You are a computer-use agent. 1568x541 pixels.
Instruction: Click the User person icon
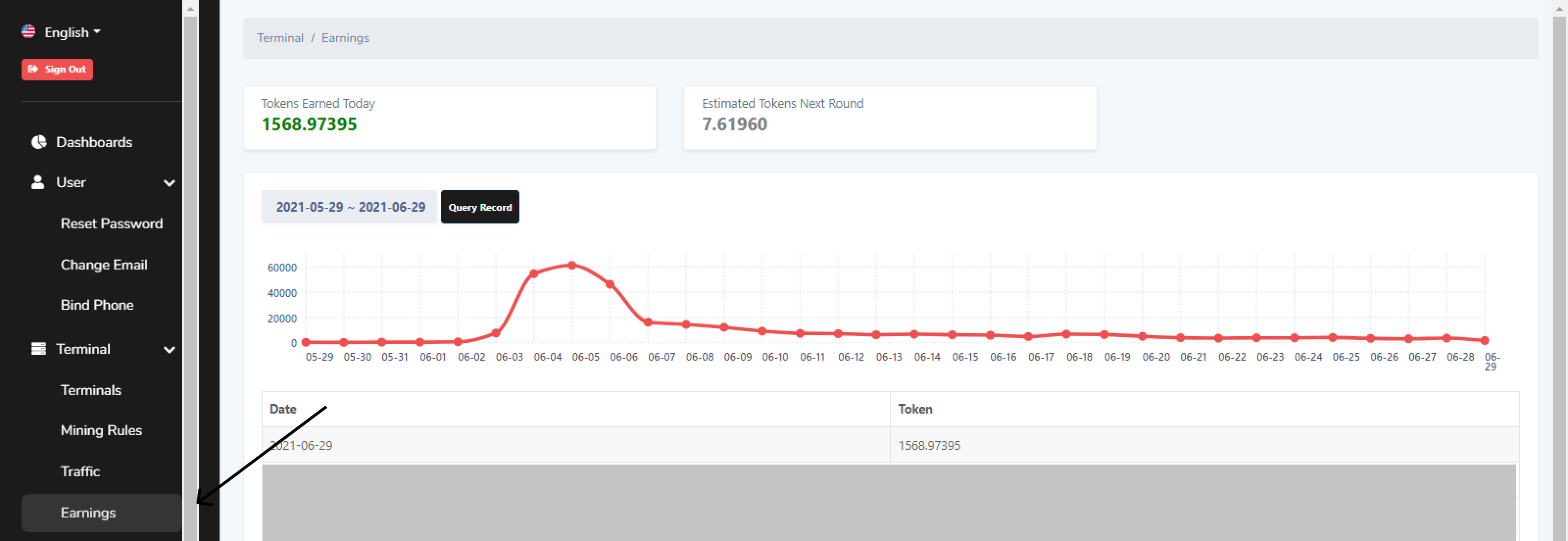coord(38,182)
